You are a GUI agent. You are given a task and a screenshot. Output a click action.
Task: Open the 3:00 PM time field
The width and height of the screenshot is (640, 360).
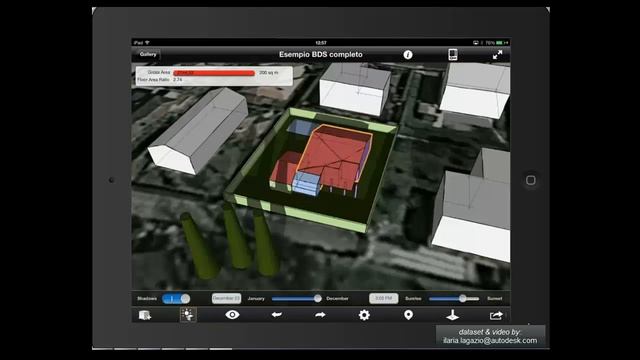point(383,298)
